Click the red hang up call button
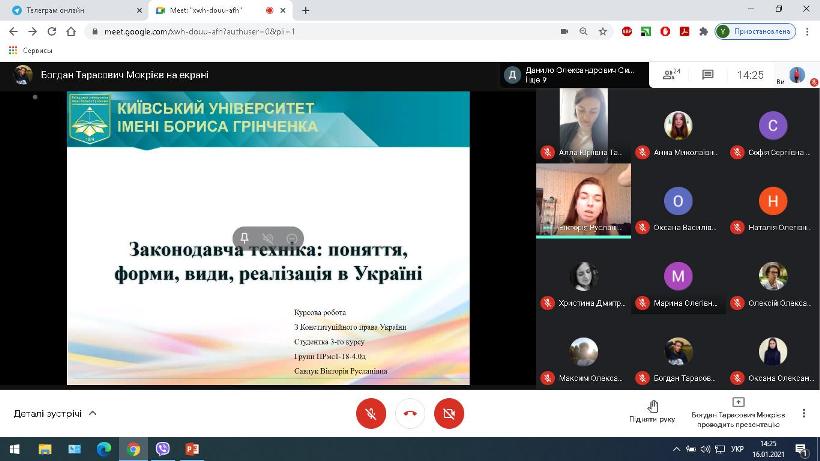The image size is (820, 461). click(x=409, y=413)
